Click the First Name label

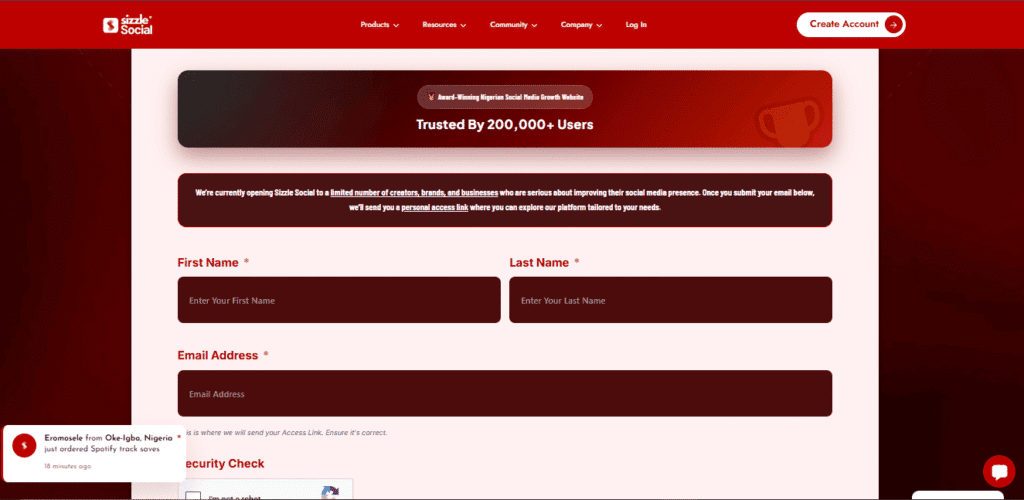click(x=208, y=262)
